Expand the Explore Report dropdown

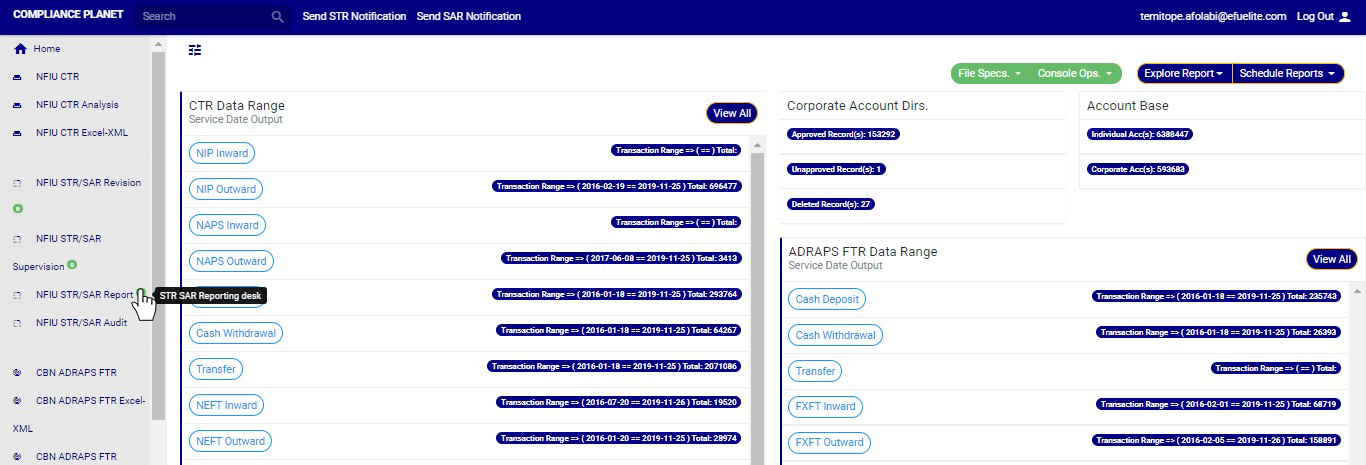click(x=1184, y=74)
